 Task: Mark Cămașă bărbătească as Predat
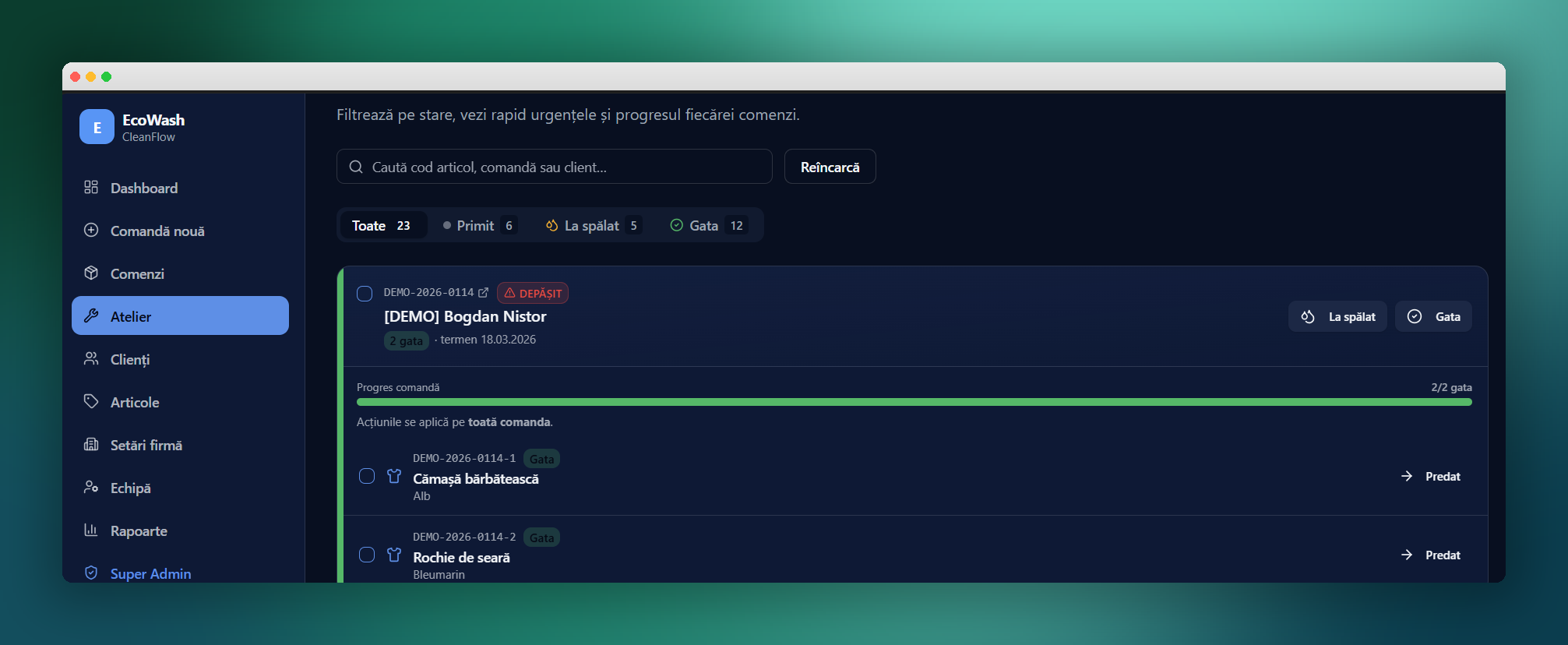(x=1430, y=476)
